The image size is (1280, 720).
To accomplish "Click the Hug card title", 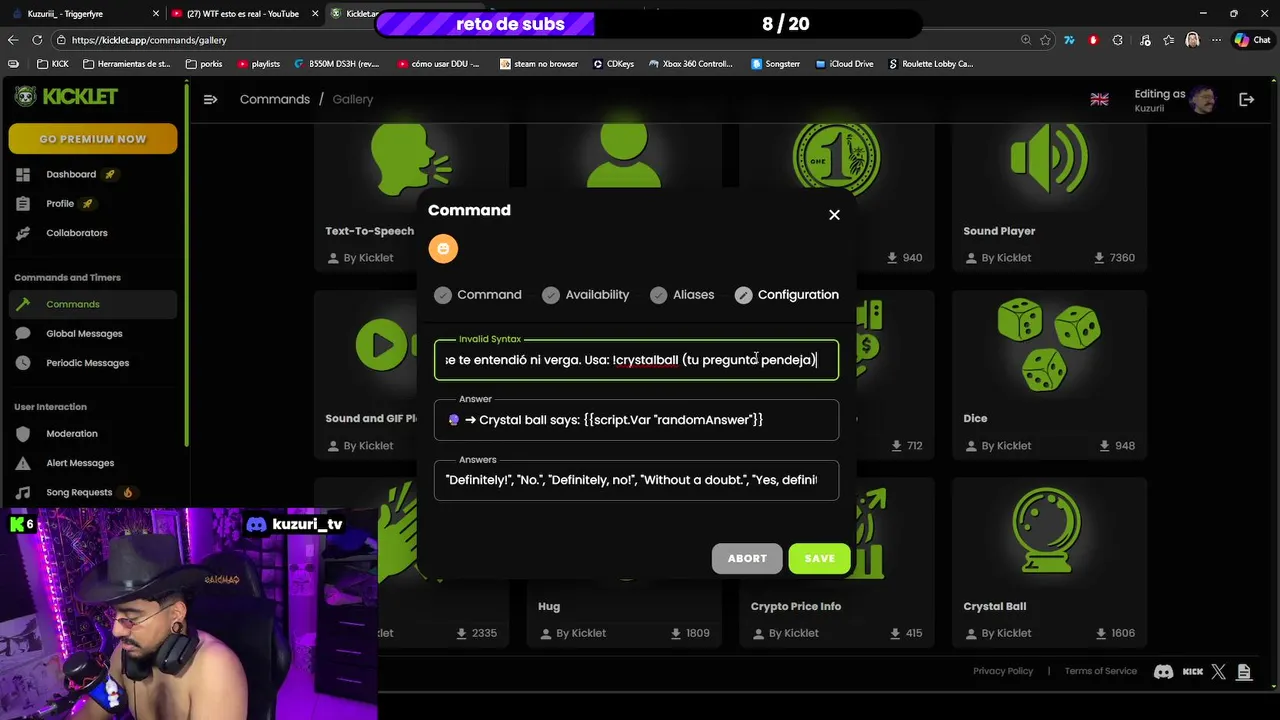I will [x=549, y=606].
